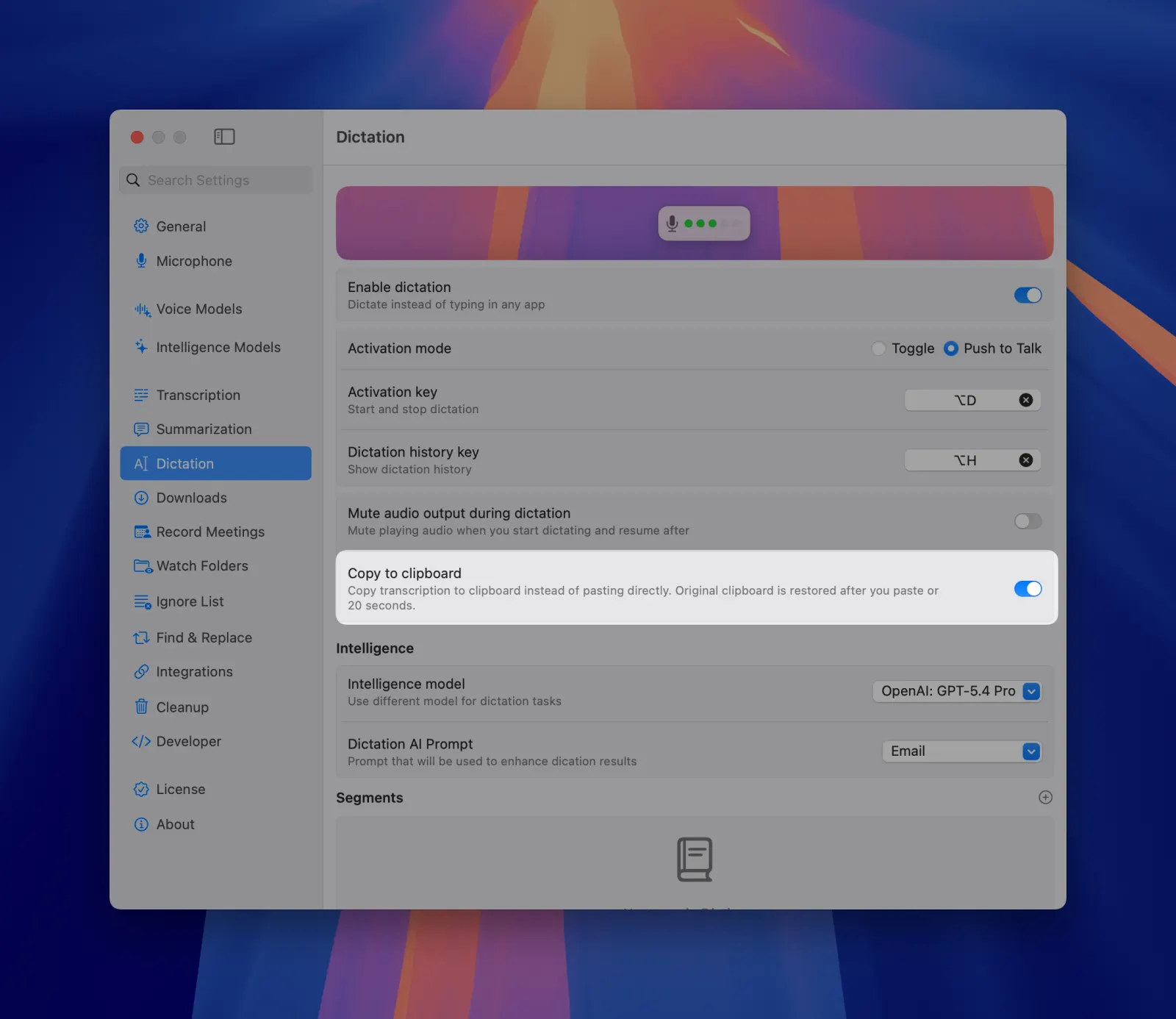Image resolution: width=1176 pixels, height=1019 pixels.
Task: Click the Record Meetings icon
Action: coord(142,532)
